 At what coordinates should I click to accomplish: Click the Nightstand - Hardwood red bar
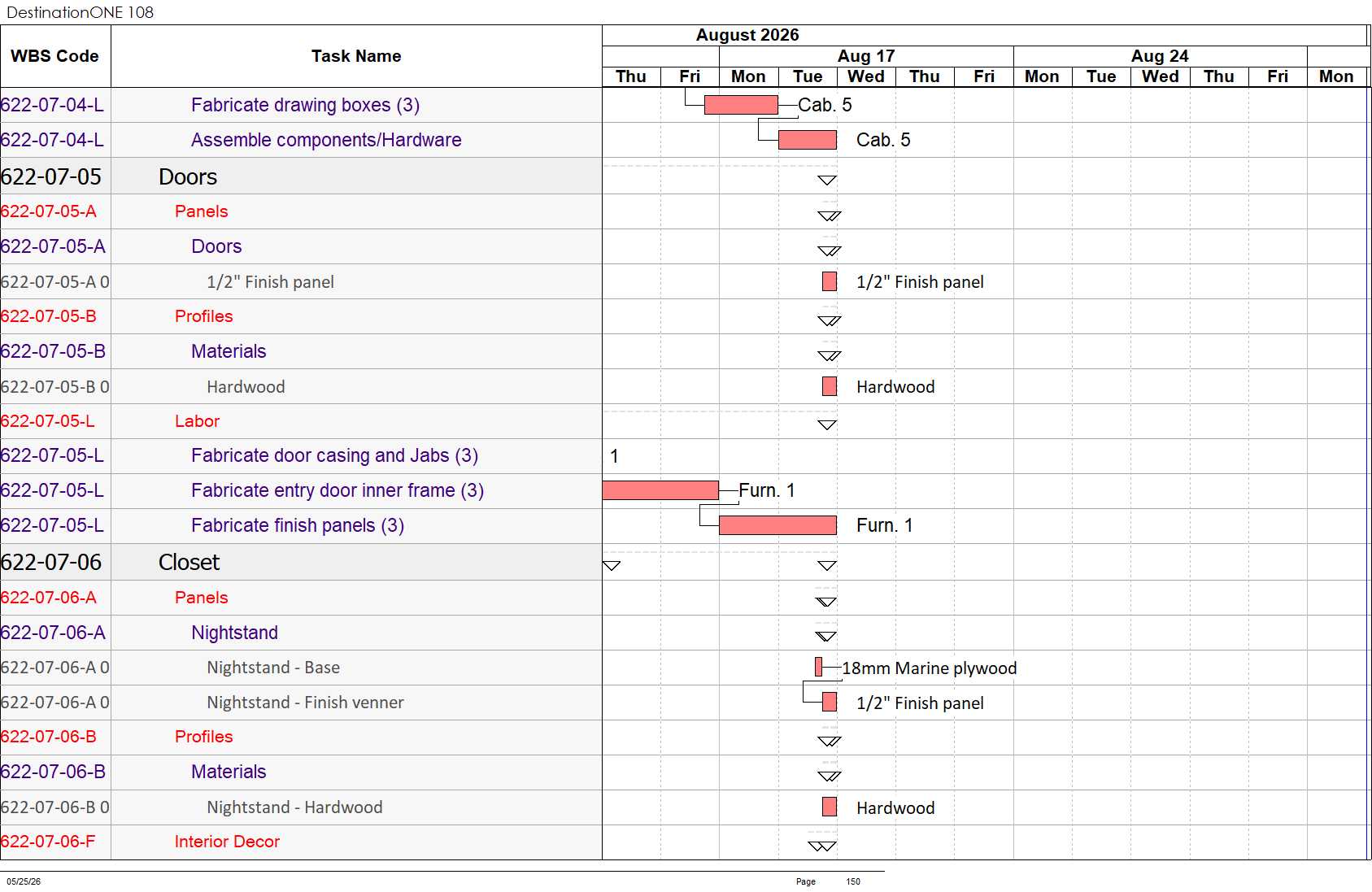tap(830, 807)
